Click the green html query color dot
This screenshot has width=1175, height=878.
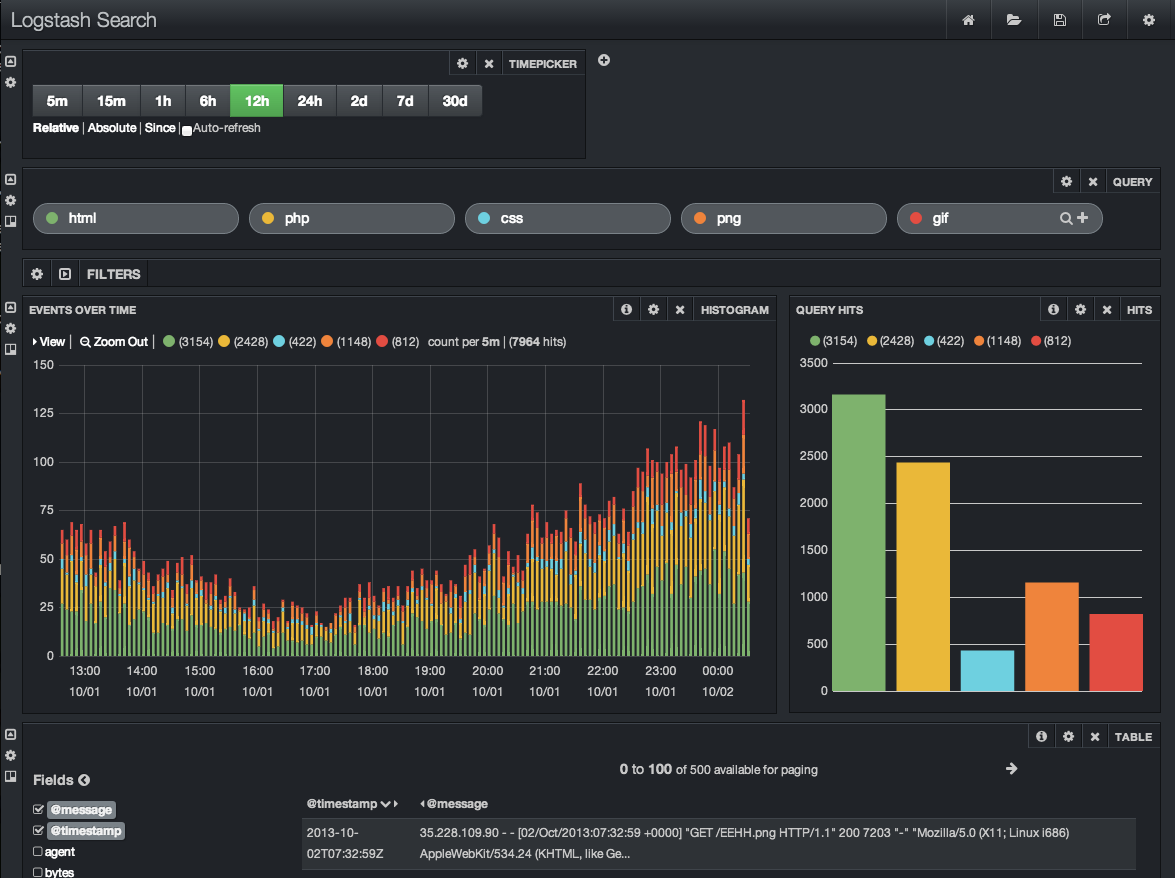click(53, 218)
